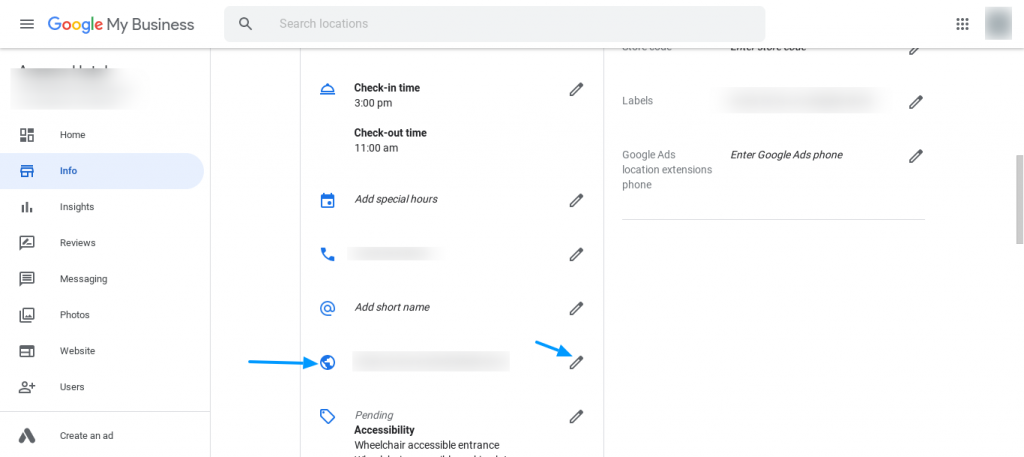Click Wheelchair accessible entrance text
Screen dimensions: 1024x457
426,445
